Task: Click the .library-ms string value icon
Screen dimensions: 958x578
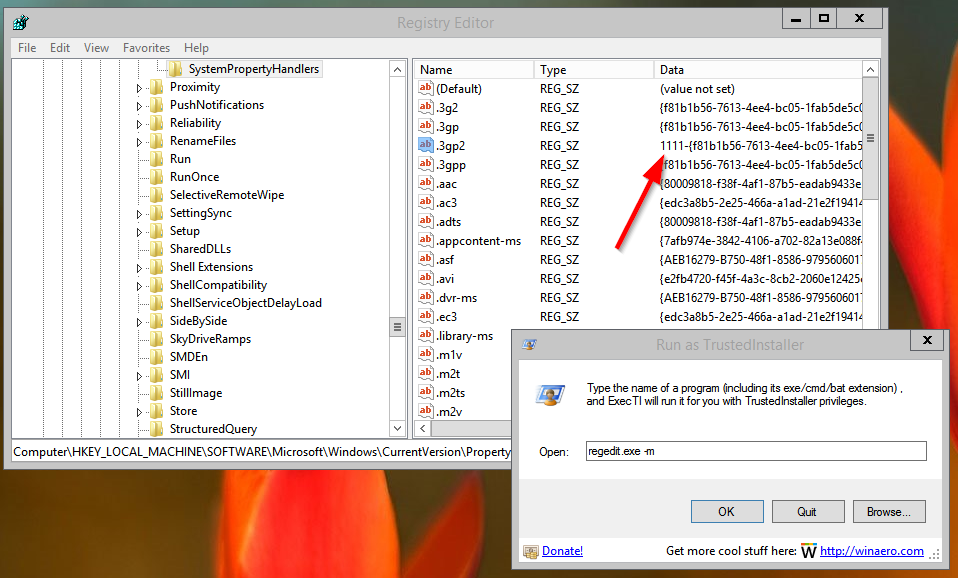Action: [x=424, y=335]
